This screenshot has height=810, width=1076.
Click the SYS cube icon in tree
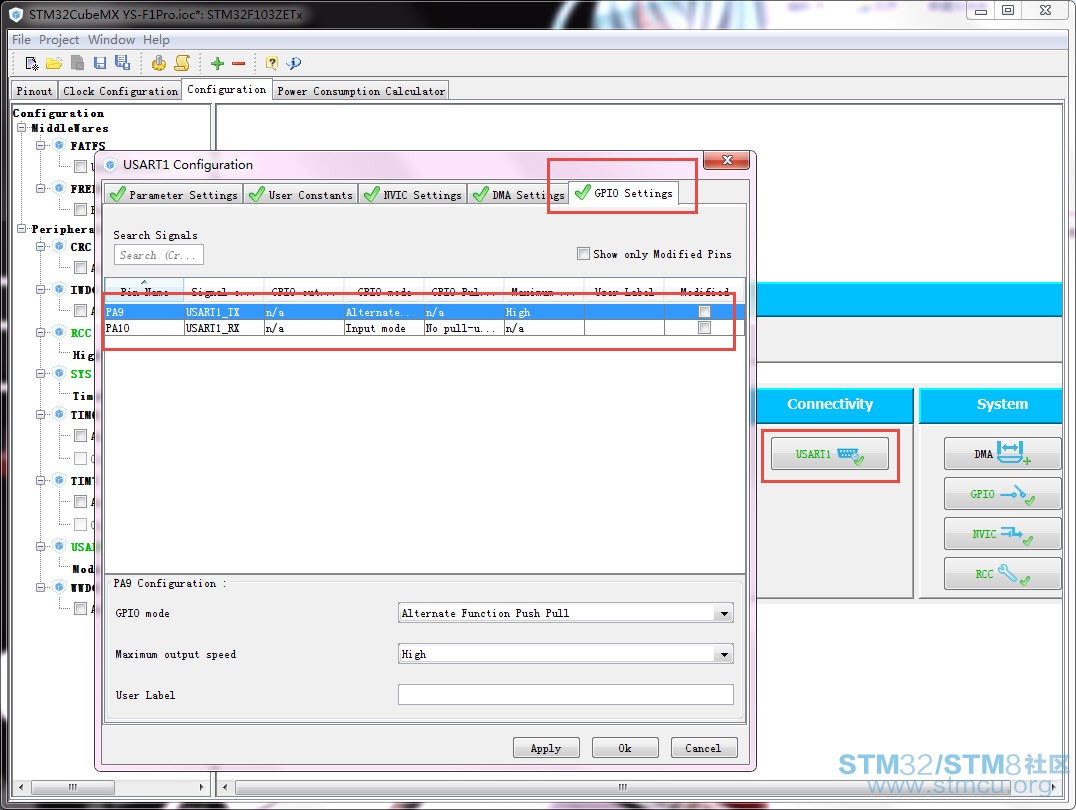(x=59, y=373)
